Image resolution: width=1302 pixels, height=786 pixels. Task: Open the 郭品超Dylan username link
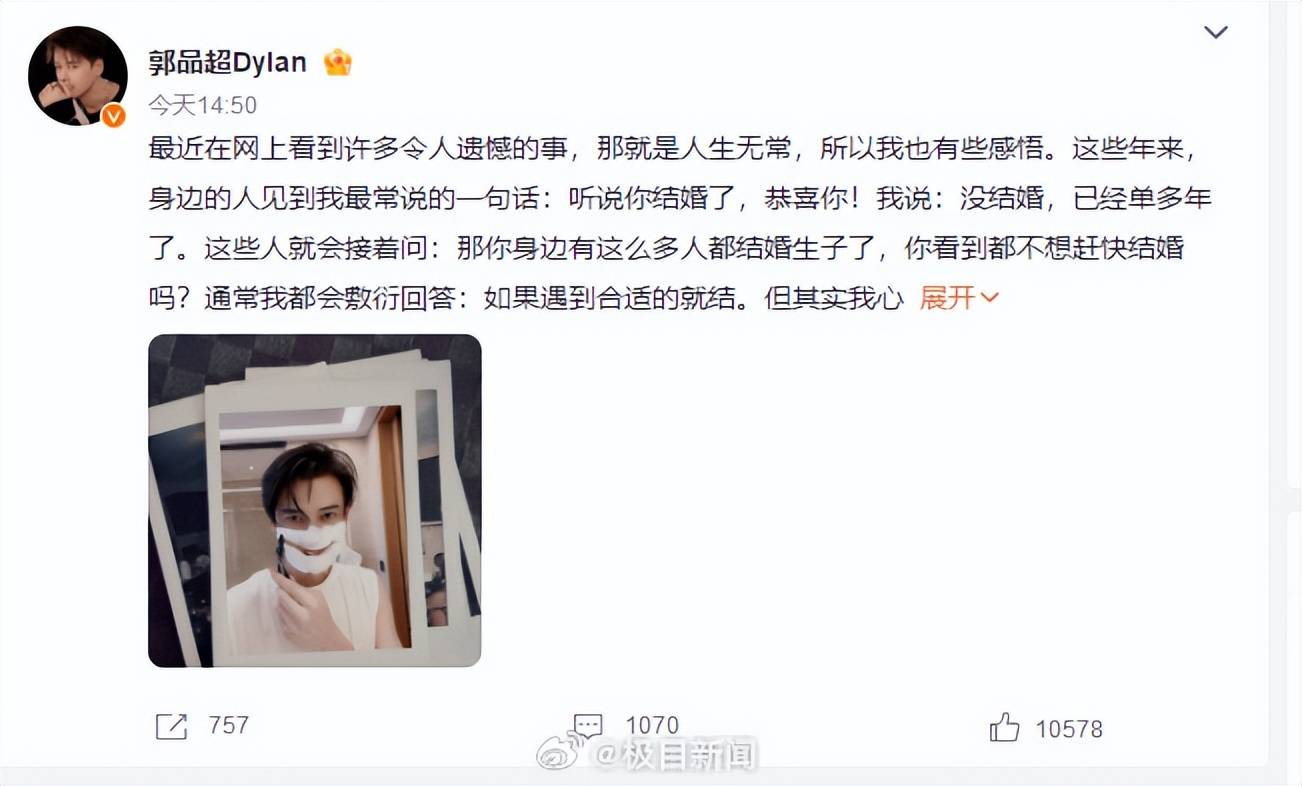[228, 63]
